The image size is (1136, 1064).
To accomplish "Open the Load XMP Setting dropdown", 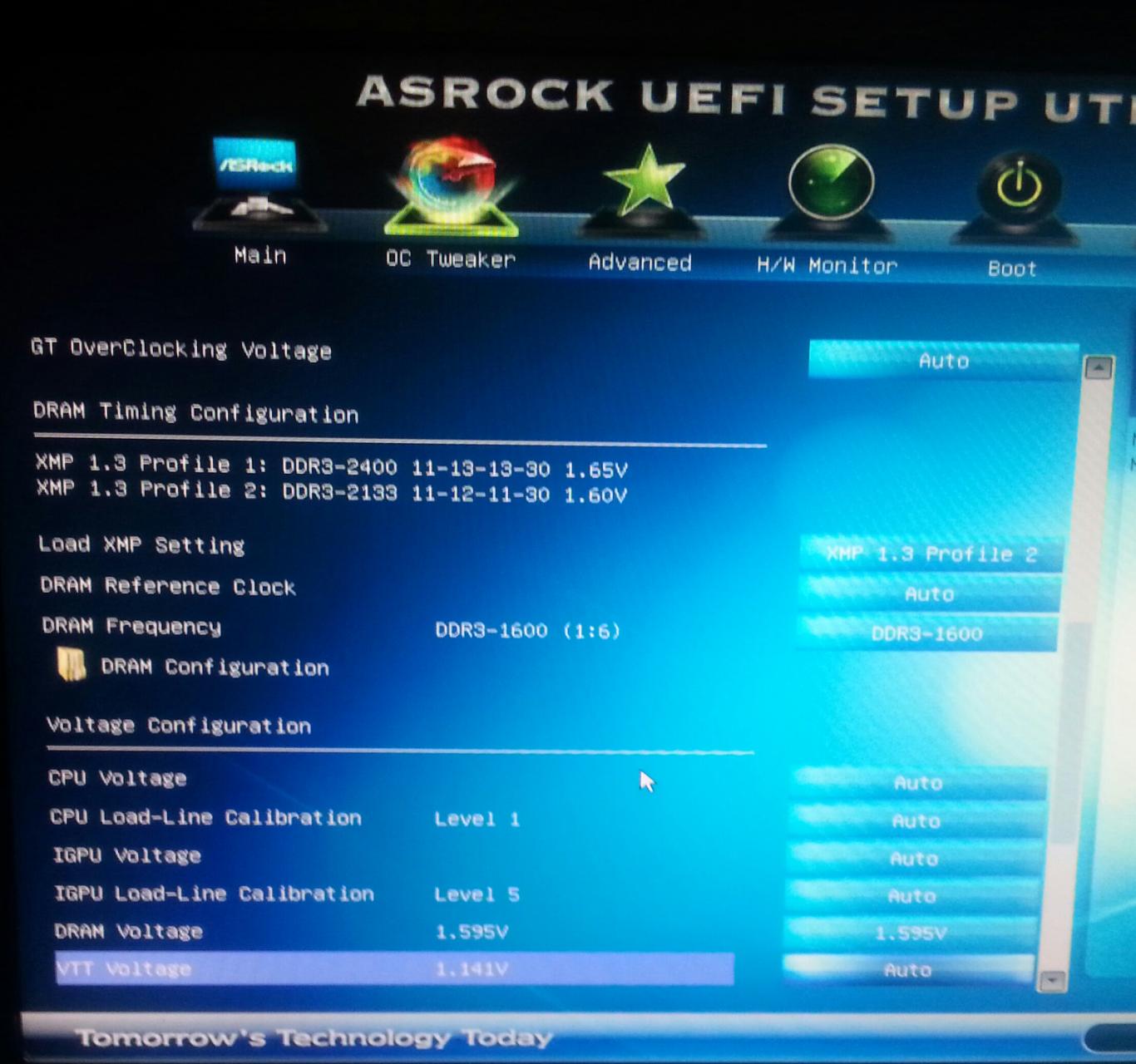I will (931, 554).
